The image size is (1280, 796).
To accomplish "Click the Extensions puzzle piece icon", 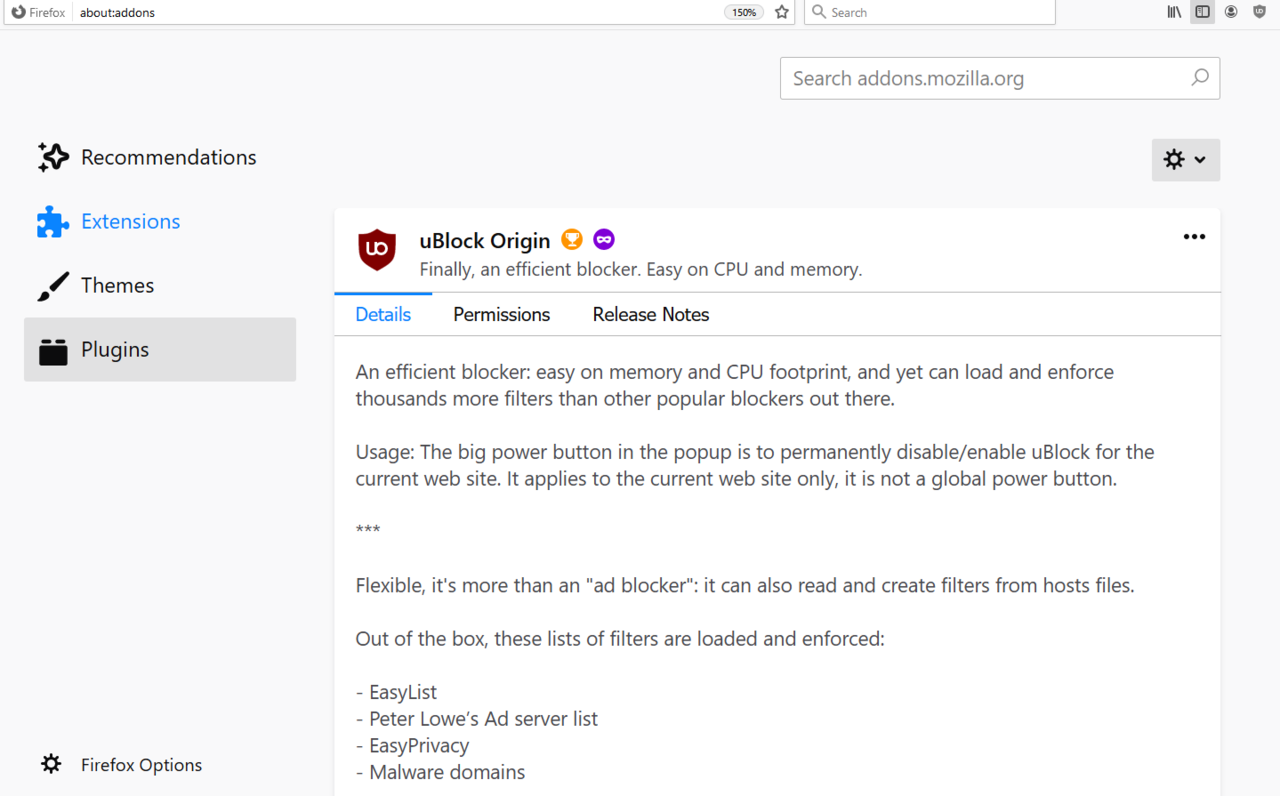I will 53,221.
